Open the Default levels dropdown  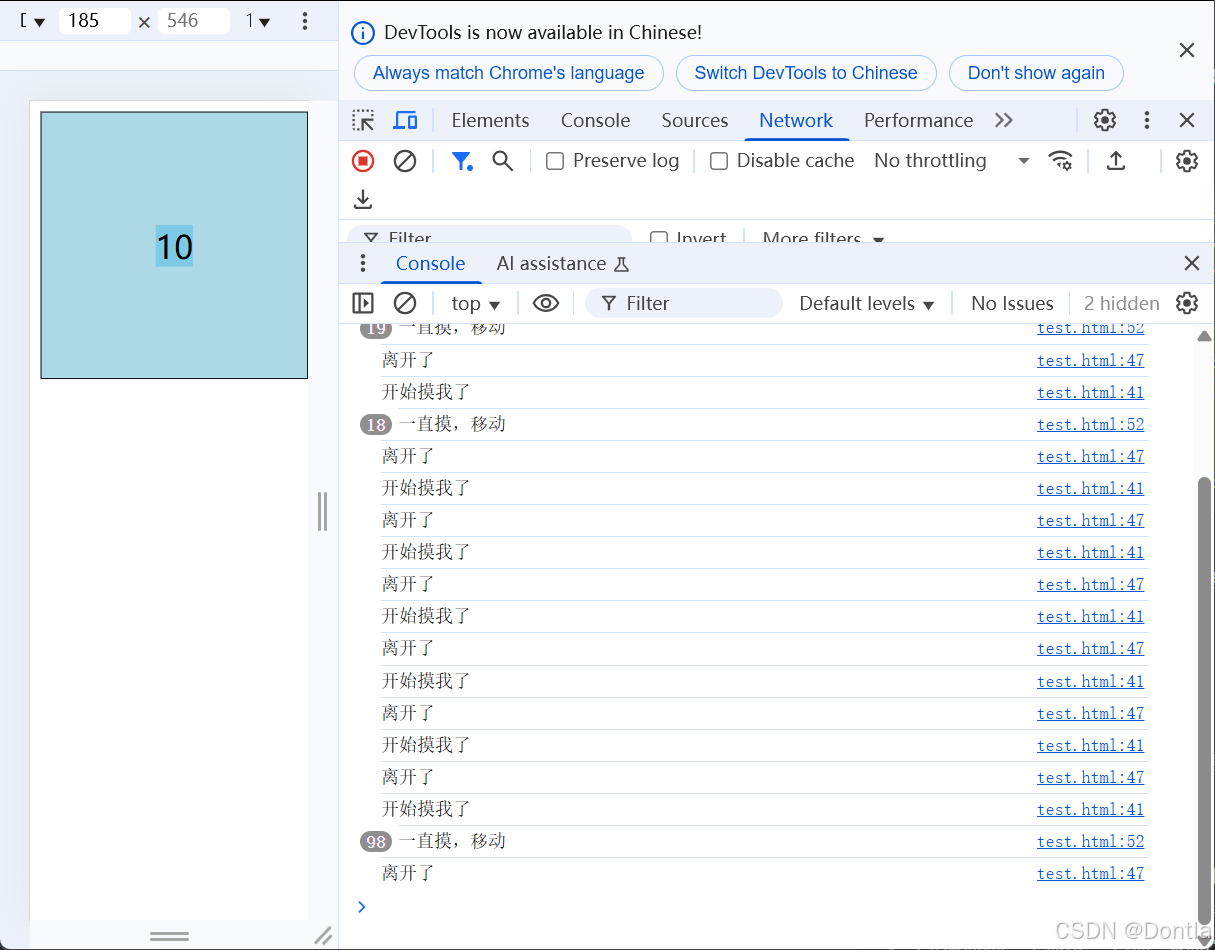point(864,303)
